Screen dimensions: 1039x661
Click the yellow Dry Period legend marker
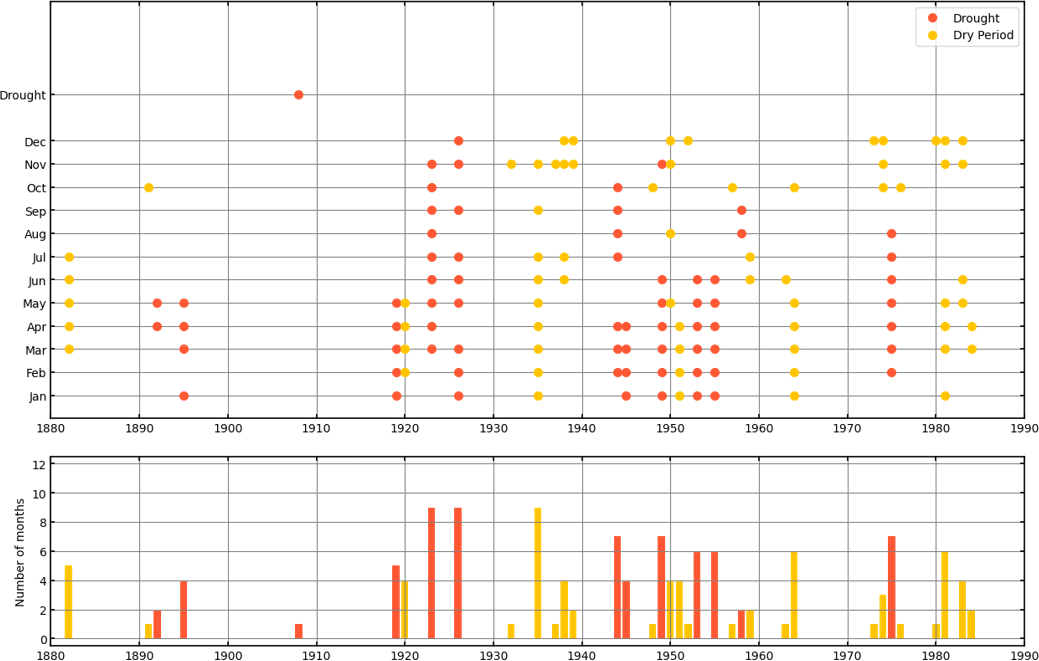933,35
